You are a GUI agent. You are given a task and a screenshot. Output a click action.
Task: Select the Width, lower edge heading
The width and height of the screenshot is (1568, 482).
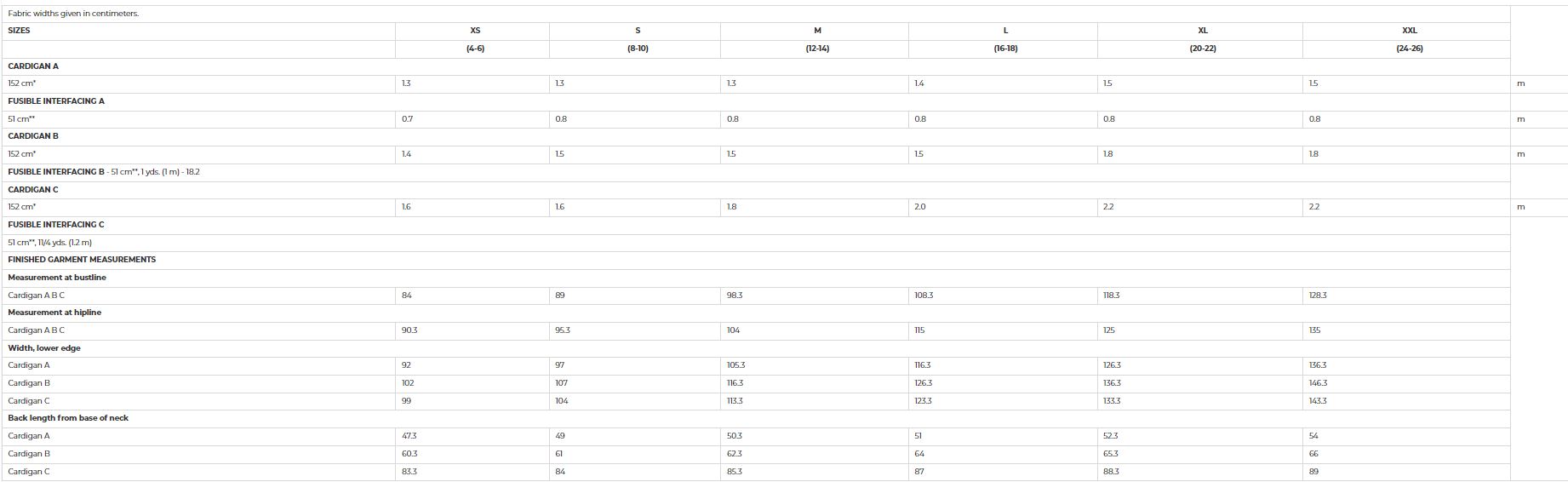(x=44, y=348)
